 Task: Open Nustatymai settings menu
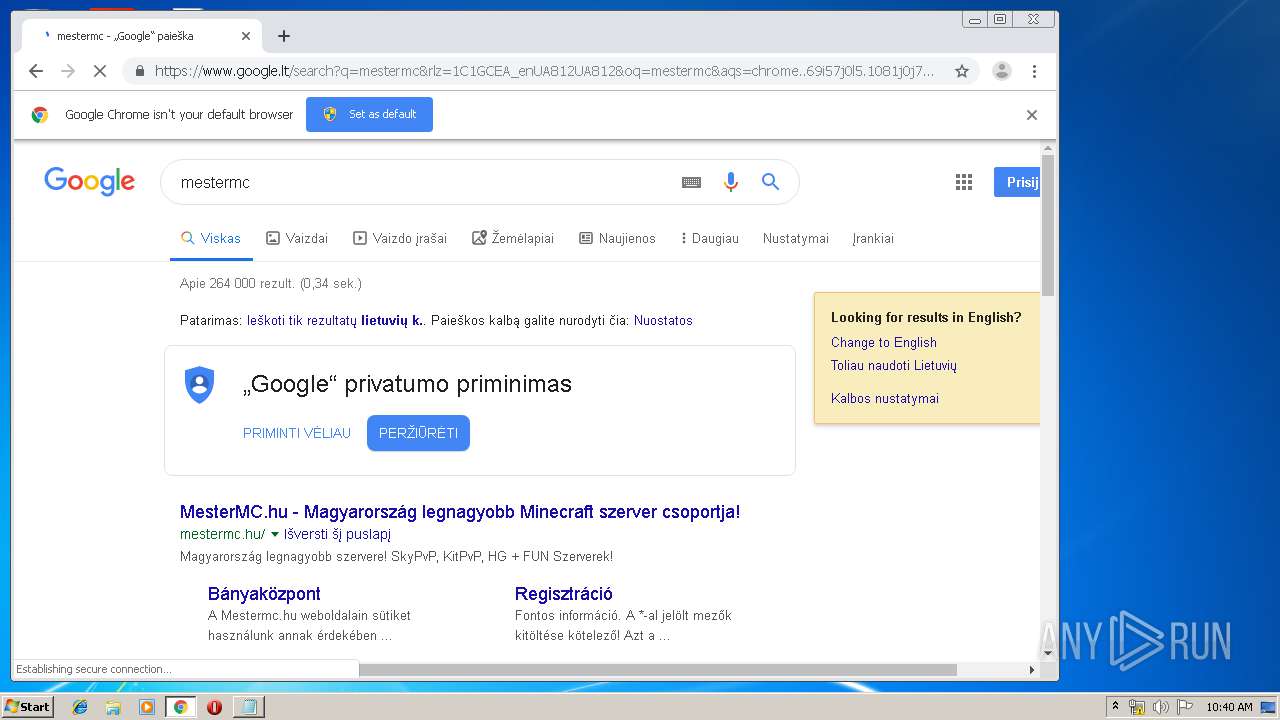(796, 238)
